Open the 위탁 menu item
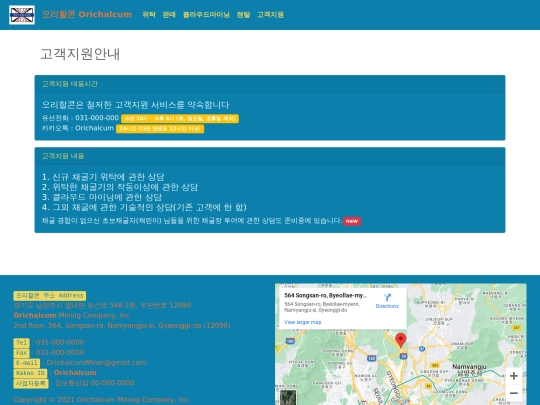 pyautogui.click(x=149, y=14)
